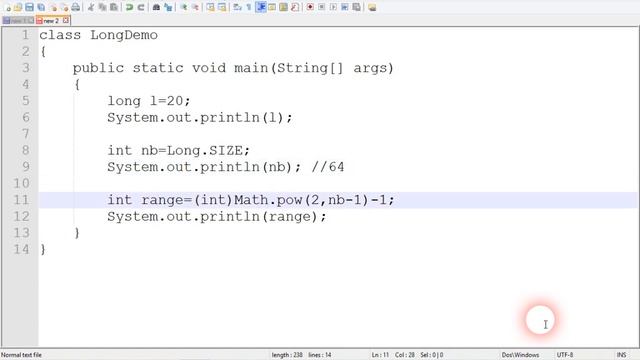
Task: Click the 'int nb=Long.SIZE;' line
Action: pyautogui.click(x=178, y=150)
